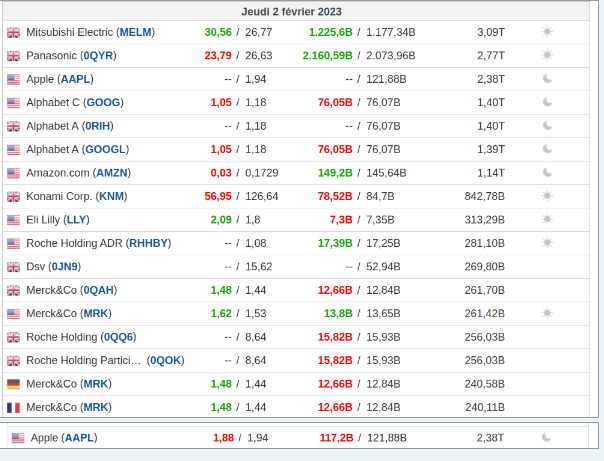Open Amazon.com AMZN link
The image size is (604, 461).
pos(111,173)
